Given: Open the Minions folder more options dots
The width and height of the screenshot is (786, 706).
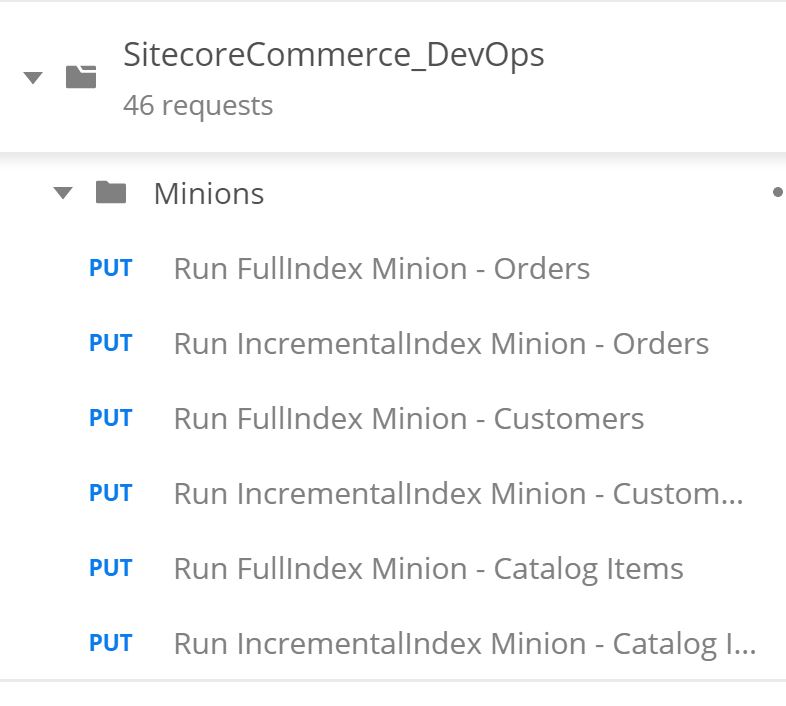Looking at the screenshot, I should [x=778, y=192].
